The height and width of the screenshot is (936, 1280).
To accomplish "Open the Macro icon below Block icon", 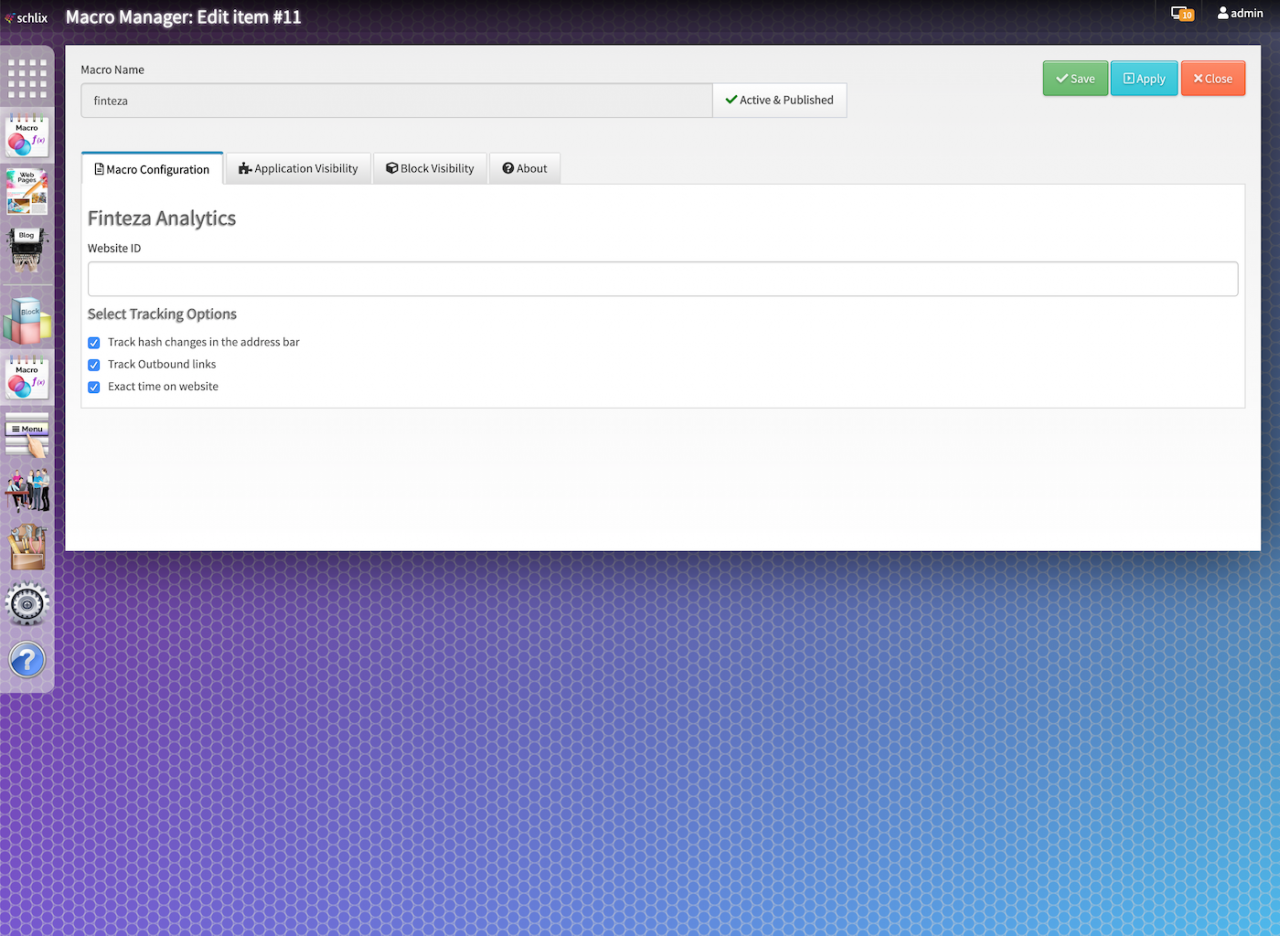I will pyautogui.click(x=27, y=378).
